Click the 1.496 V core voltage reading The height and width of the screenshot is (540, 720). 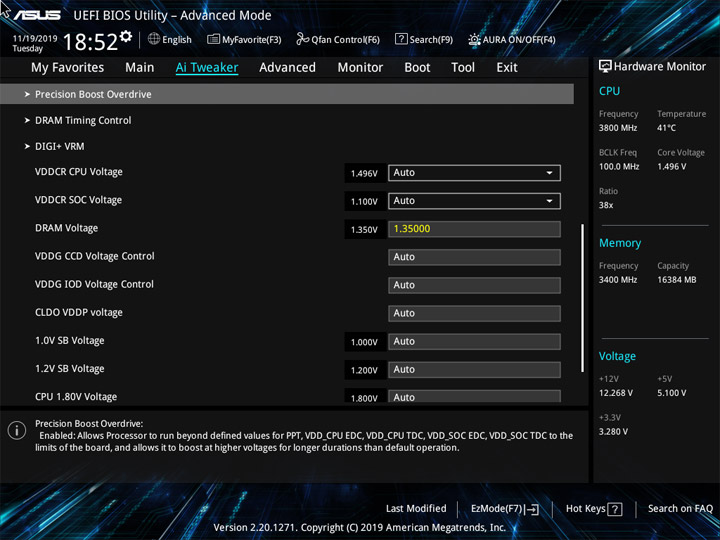[671, 167]
